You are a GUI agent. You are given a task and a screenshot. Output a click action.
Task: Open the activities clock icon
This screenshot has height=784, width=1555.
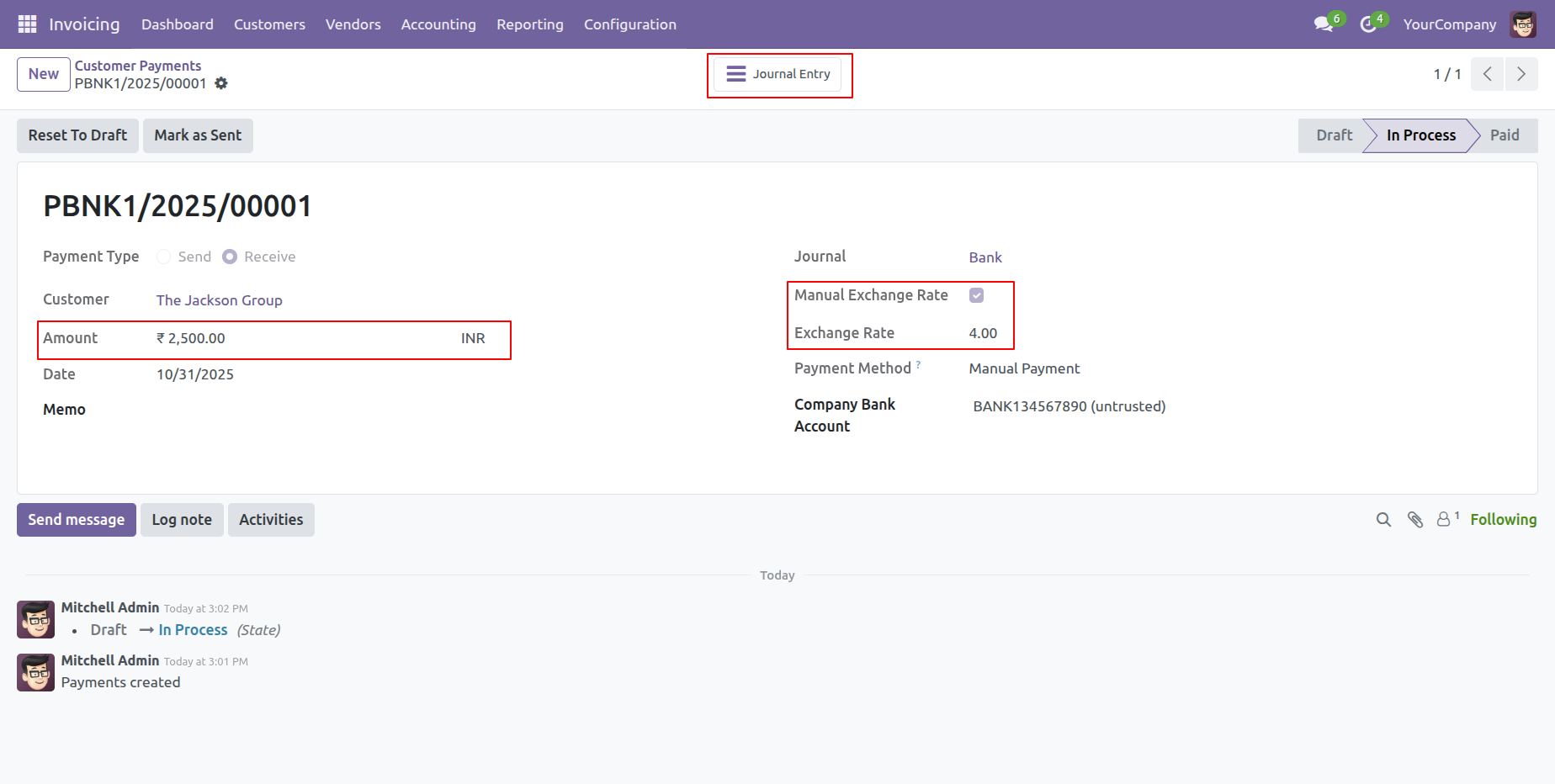[1368, 24]
